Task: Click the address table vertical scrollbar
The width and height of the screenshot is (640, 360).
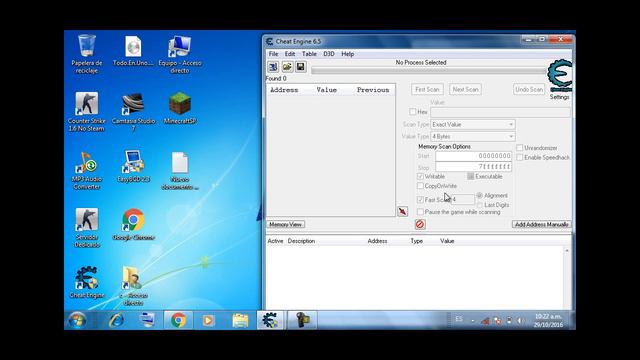Action: click(567, 278)
